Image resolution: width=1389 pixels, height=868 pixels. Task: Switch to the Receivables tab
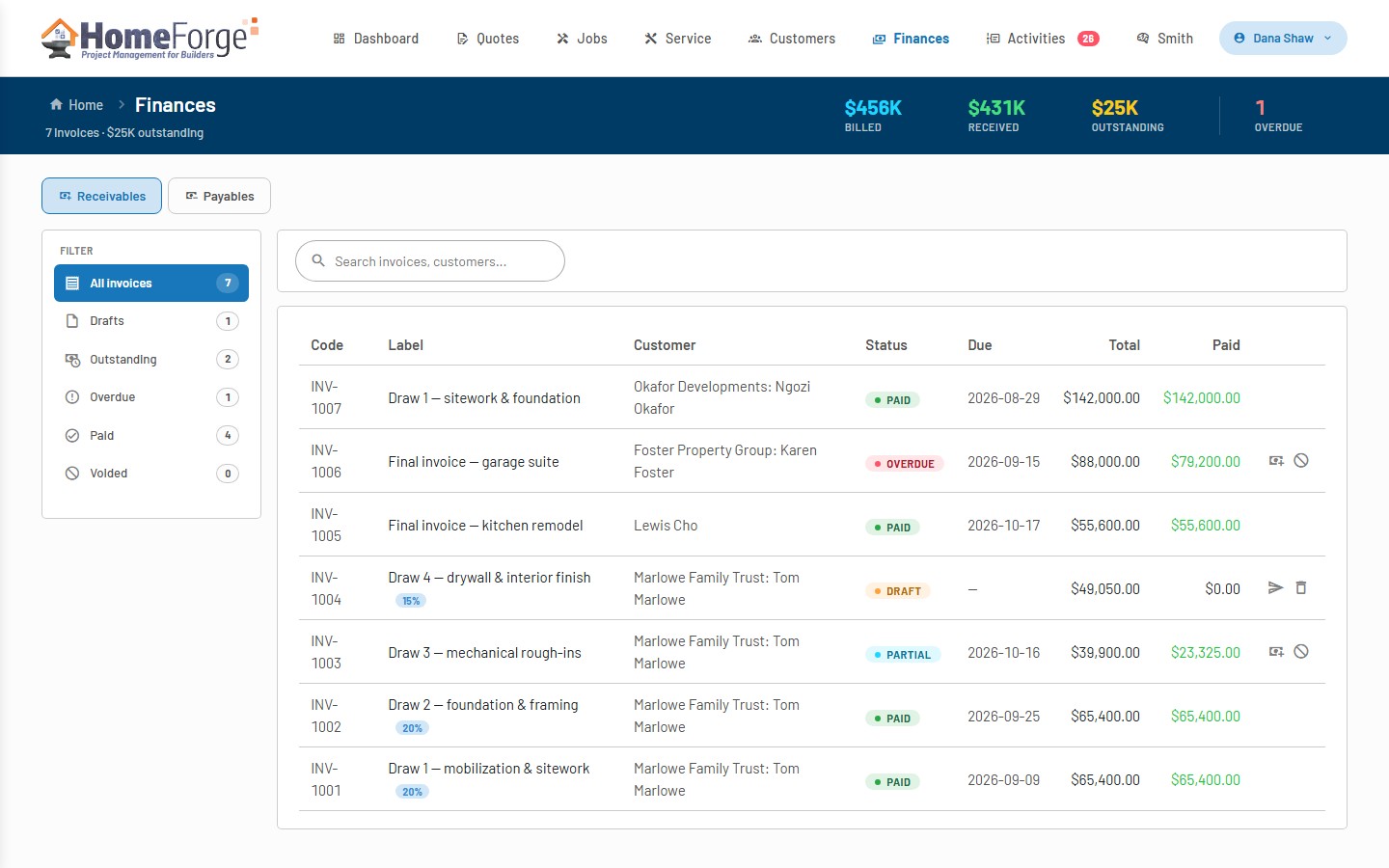(x=102, y=196)
